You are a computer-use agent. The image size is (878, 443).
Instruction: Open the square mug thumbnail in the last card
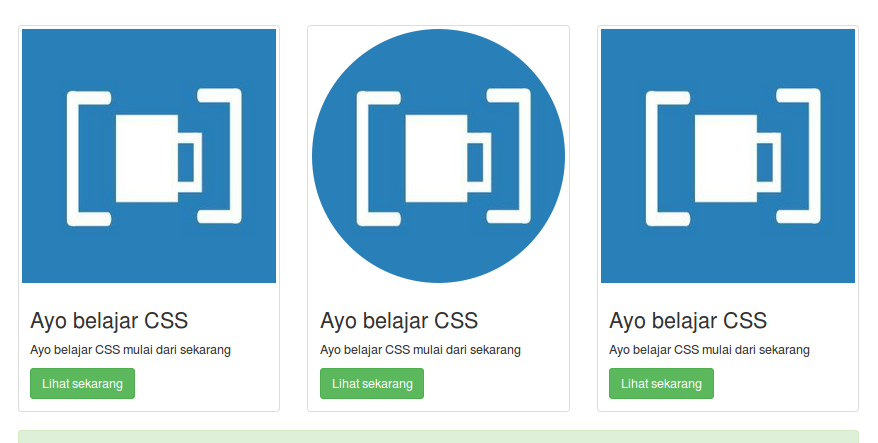[728, 156]
